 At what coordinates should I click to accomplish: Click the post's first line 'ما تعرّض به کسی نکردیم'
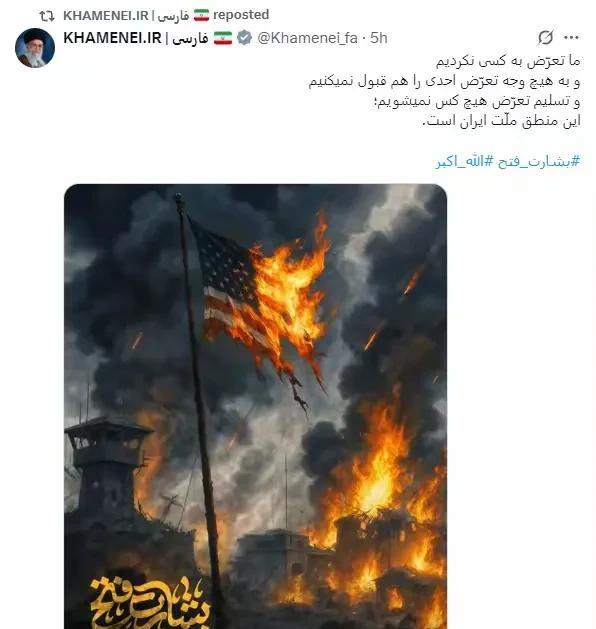(508, 61)
